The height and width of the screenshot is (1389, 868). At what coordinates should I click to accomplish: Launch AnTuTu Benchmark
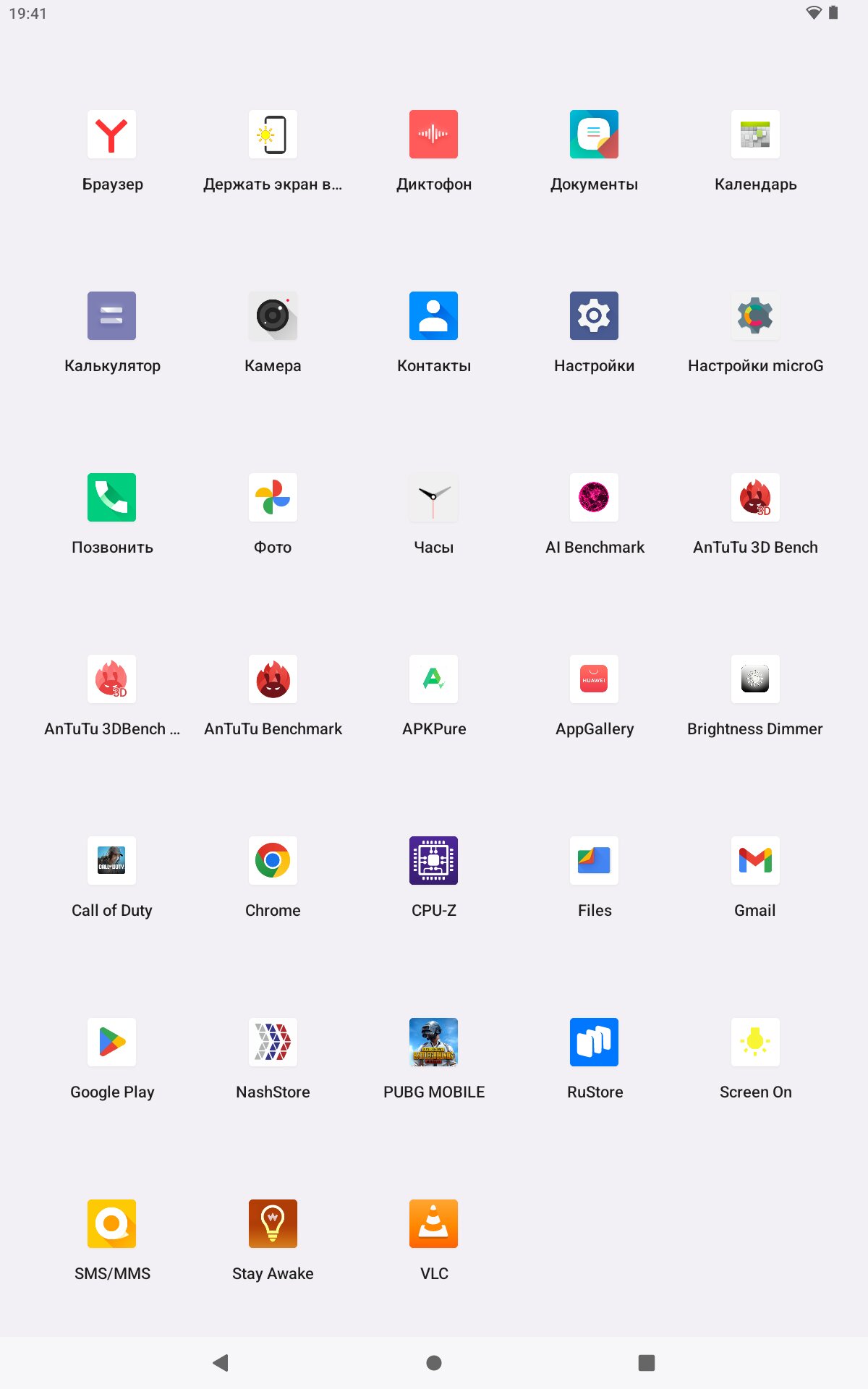coord(273,679)
